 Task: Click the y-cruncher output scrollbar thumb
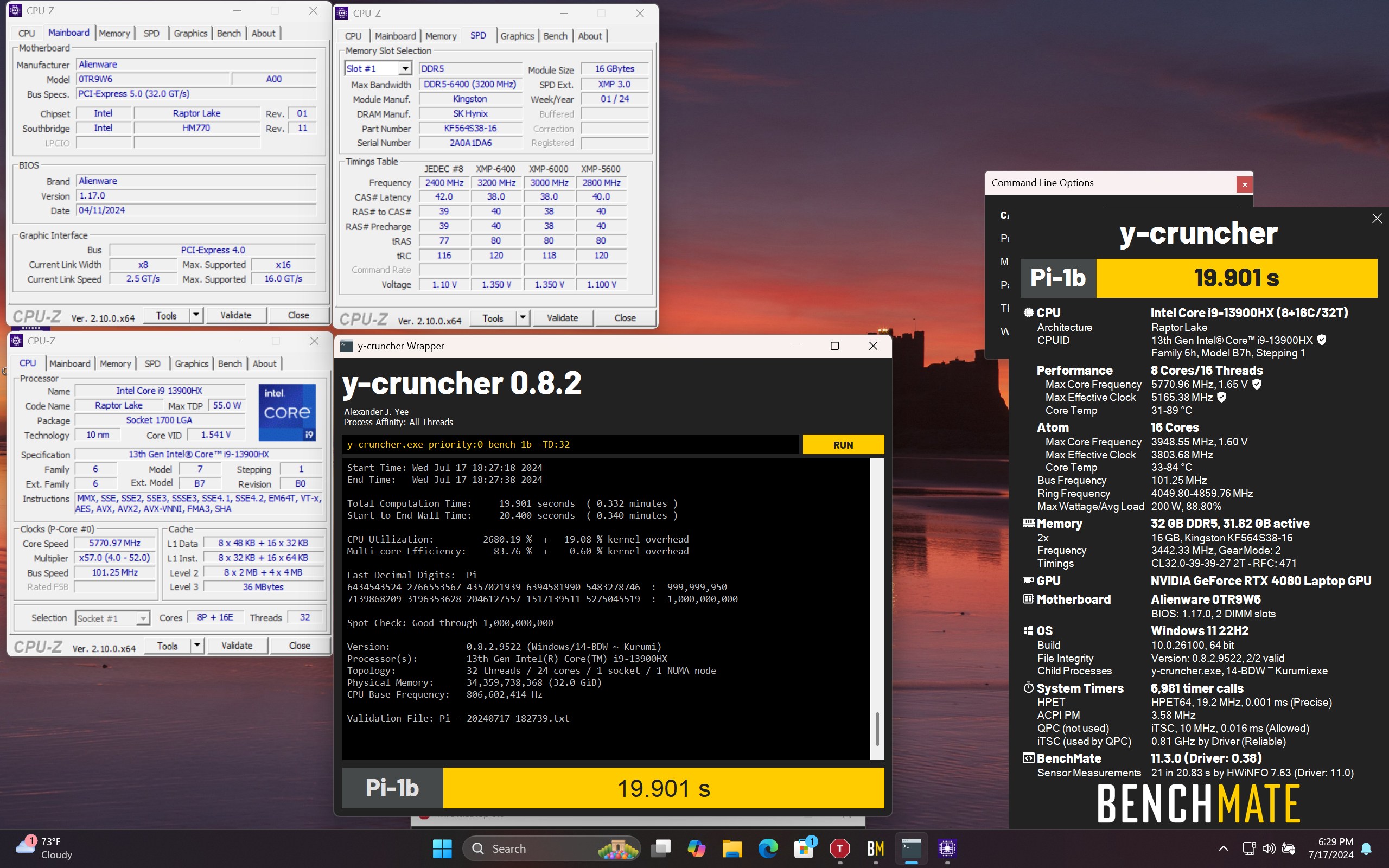point(877,729)
